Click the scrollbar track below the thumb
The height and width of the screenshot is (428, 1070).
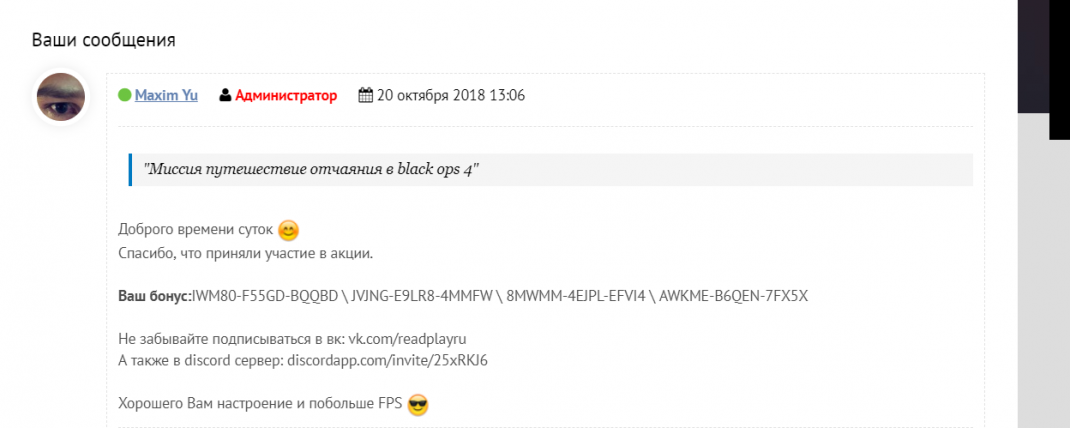[x=1043, y=273]
